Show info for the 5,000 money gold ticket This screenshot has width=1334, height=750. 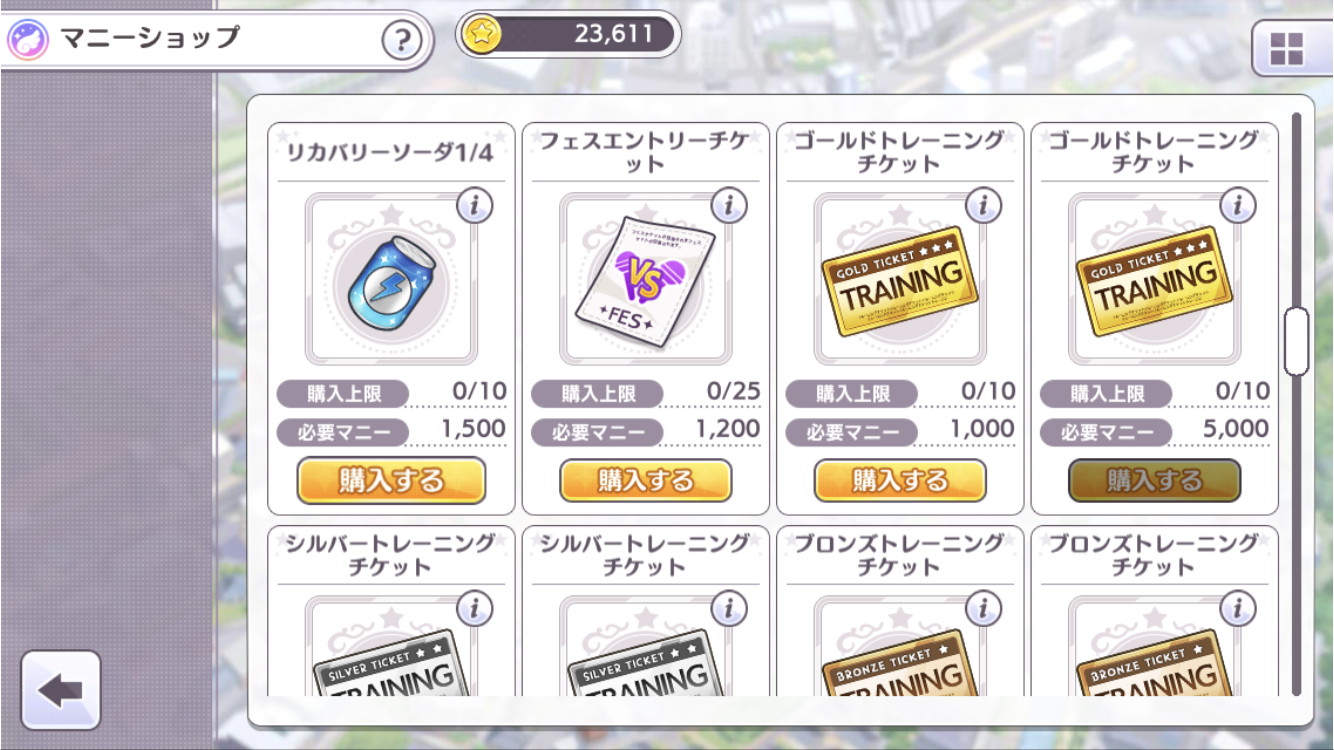[1238, 206]
